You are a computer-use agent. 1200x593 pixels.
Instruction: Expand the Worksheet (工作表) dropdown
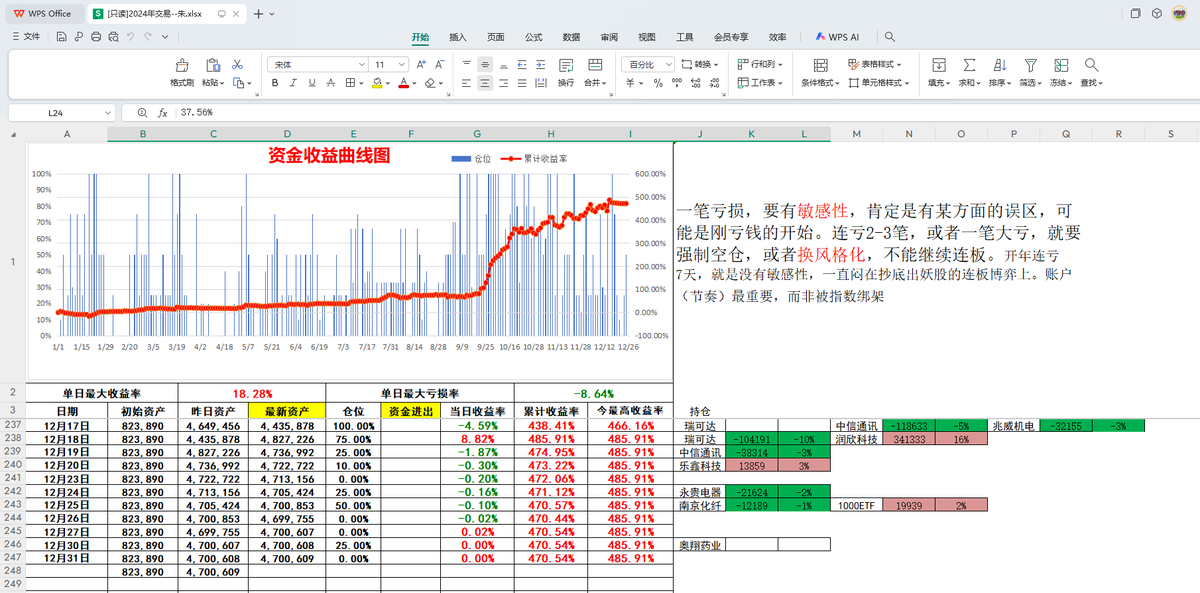[759, 83]
